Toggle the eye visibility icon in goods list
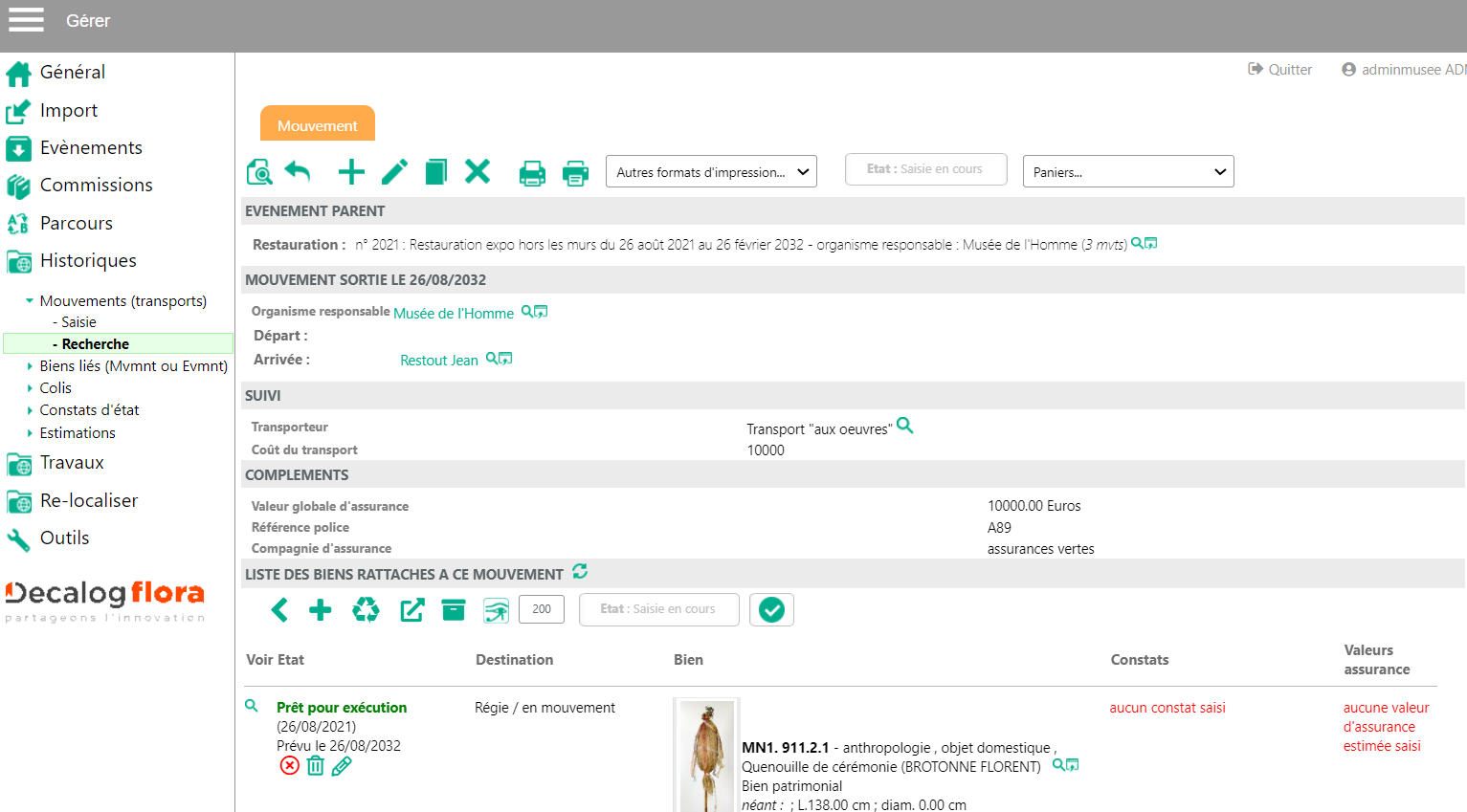This screenshot has width=1467, height=812. pyautogui.click(x=496, y=610)
